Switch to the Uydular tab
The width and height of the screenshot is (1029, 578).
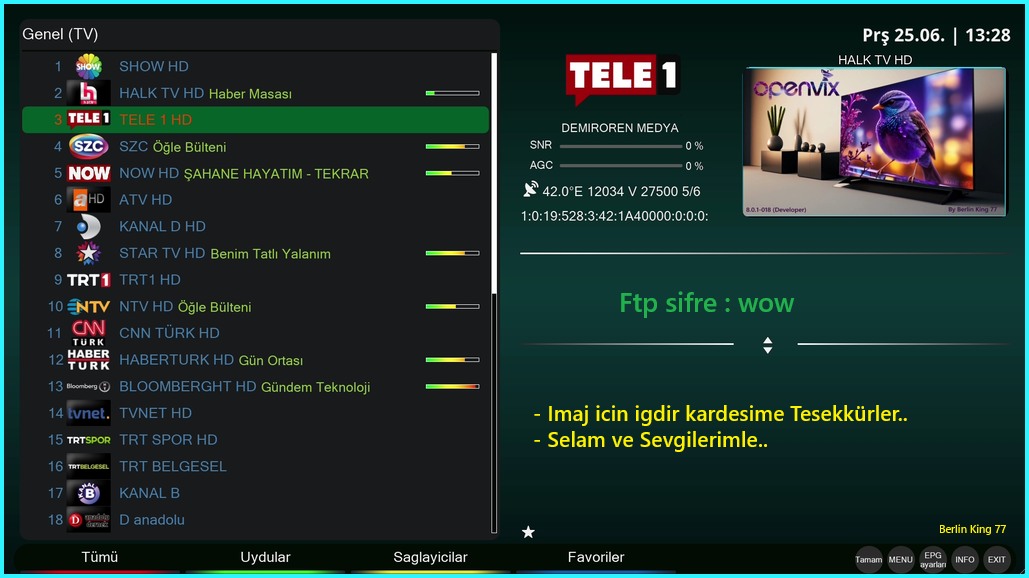coord(265,557)
